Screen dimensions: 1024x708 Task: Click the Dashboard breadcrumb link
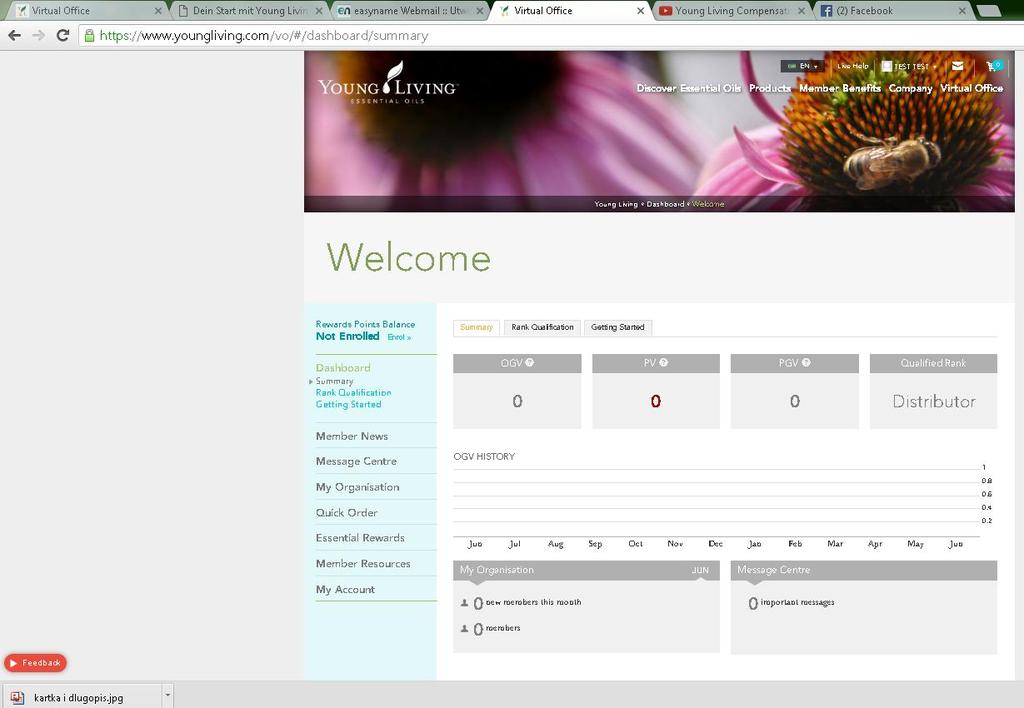(665, 204)
